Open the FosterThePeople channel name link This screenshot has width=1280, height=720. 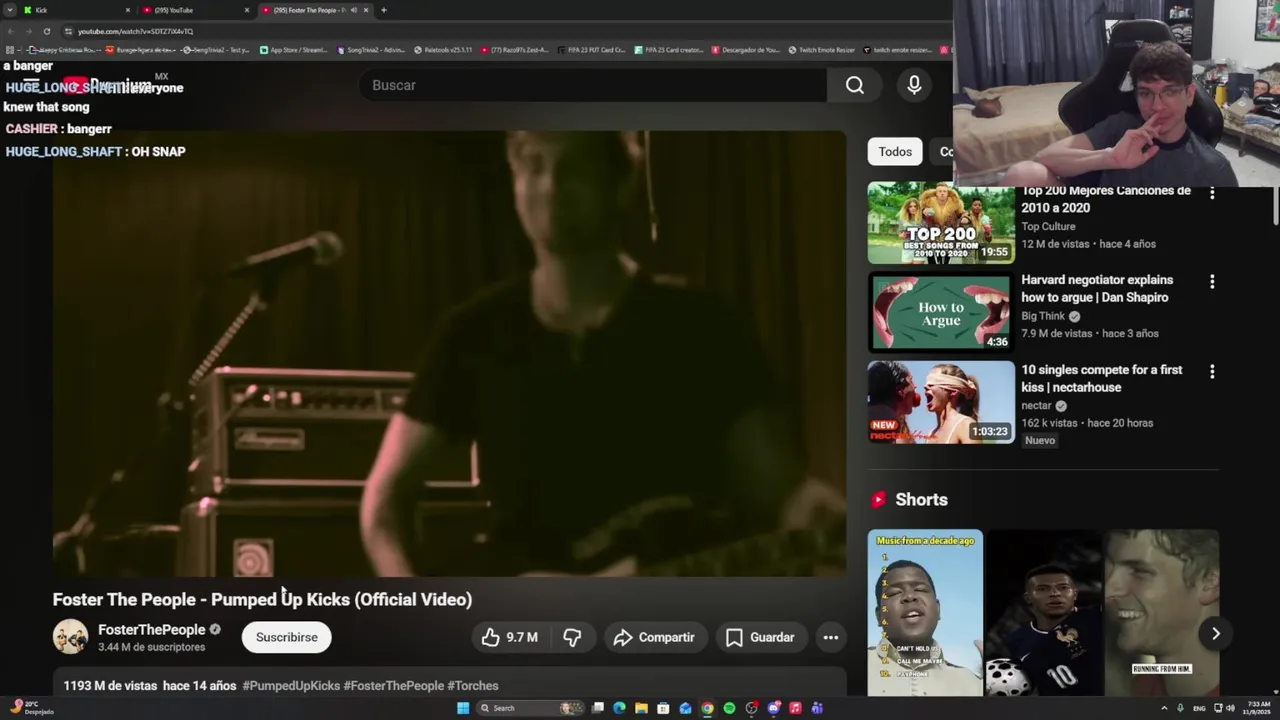(151, 630)
